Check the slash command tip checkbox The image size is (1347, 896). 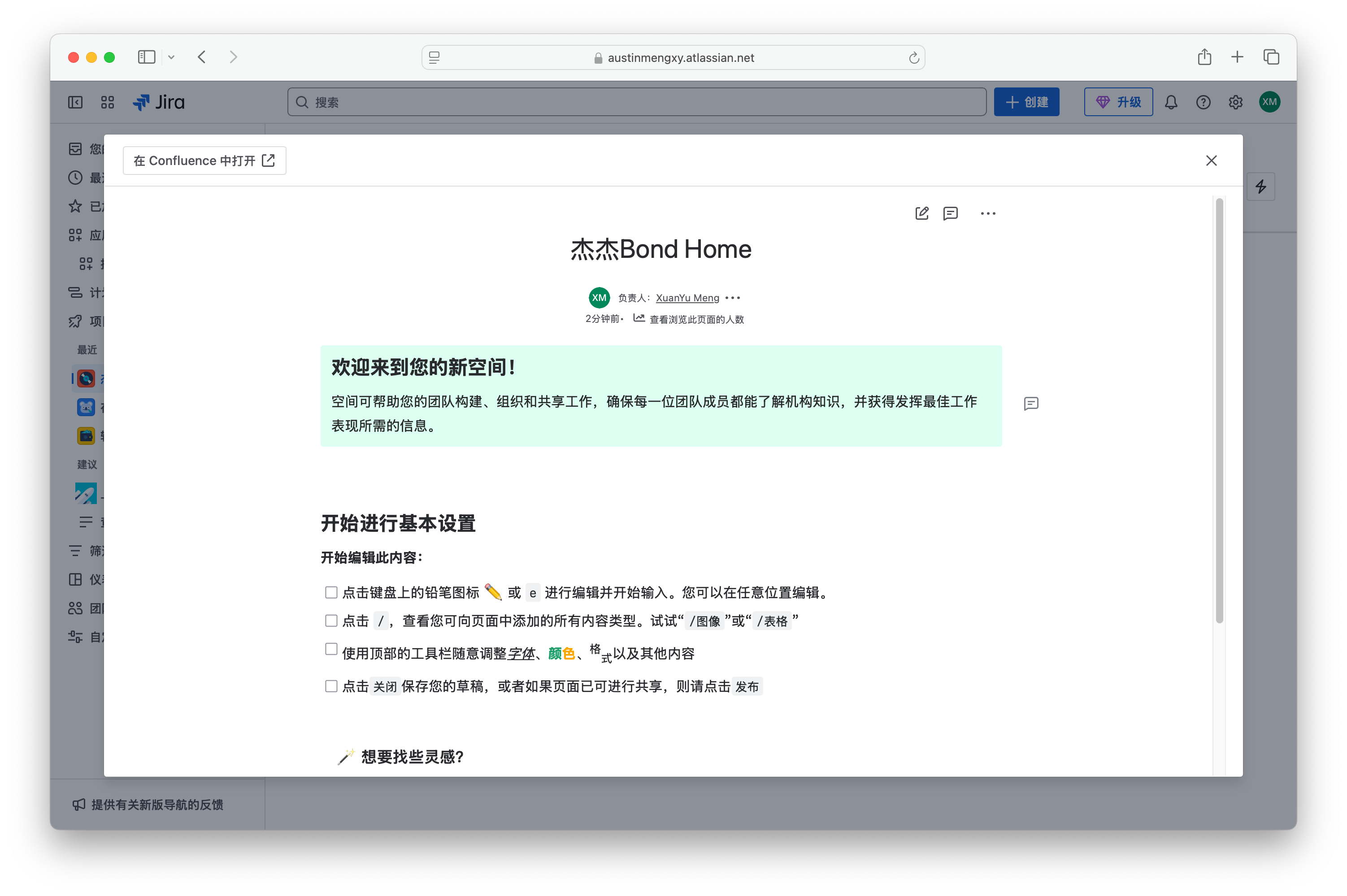pos(331,621)
